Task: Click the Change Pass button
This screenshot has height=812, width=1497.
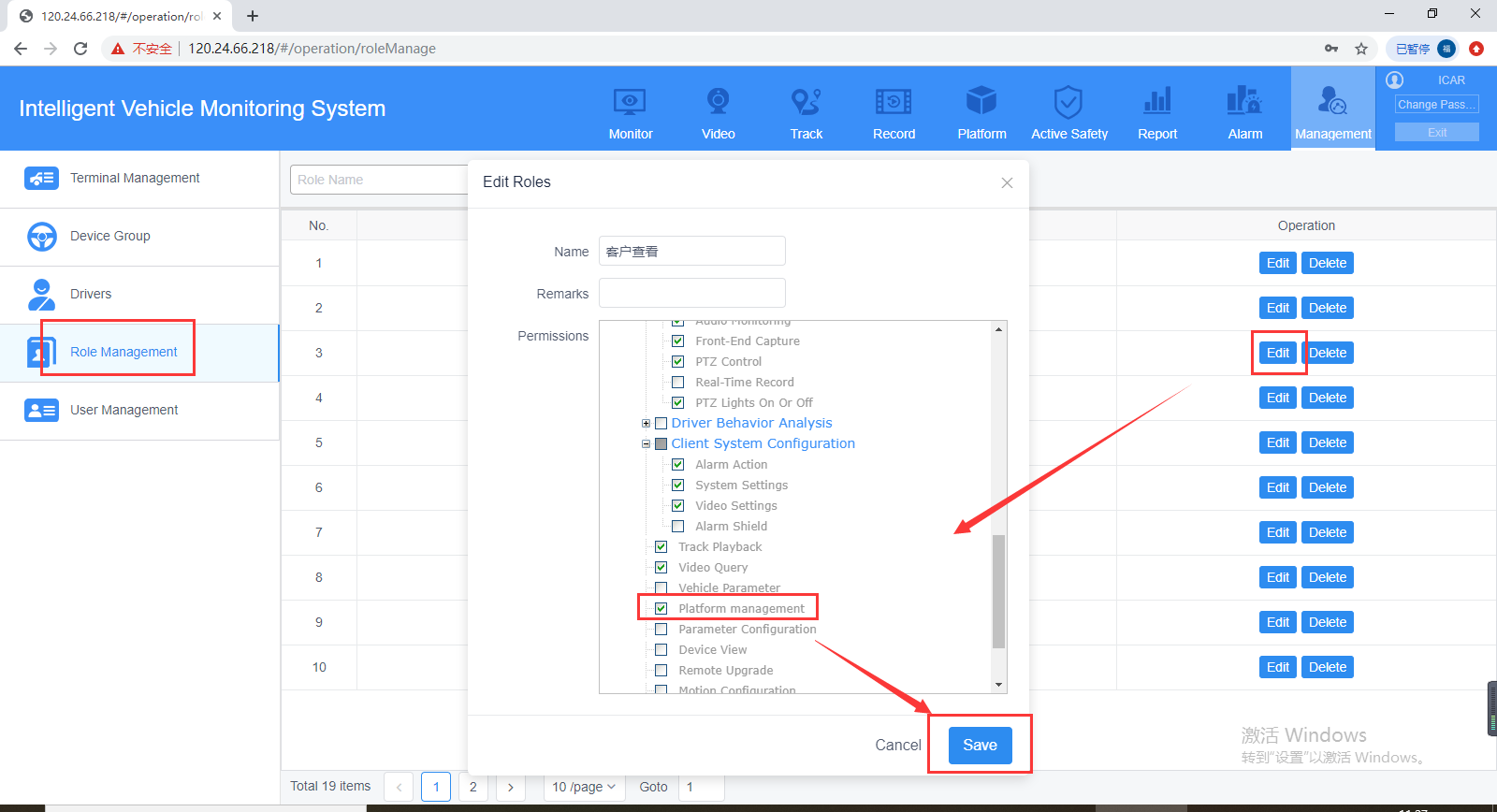Action: (1436, 105)
